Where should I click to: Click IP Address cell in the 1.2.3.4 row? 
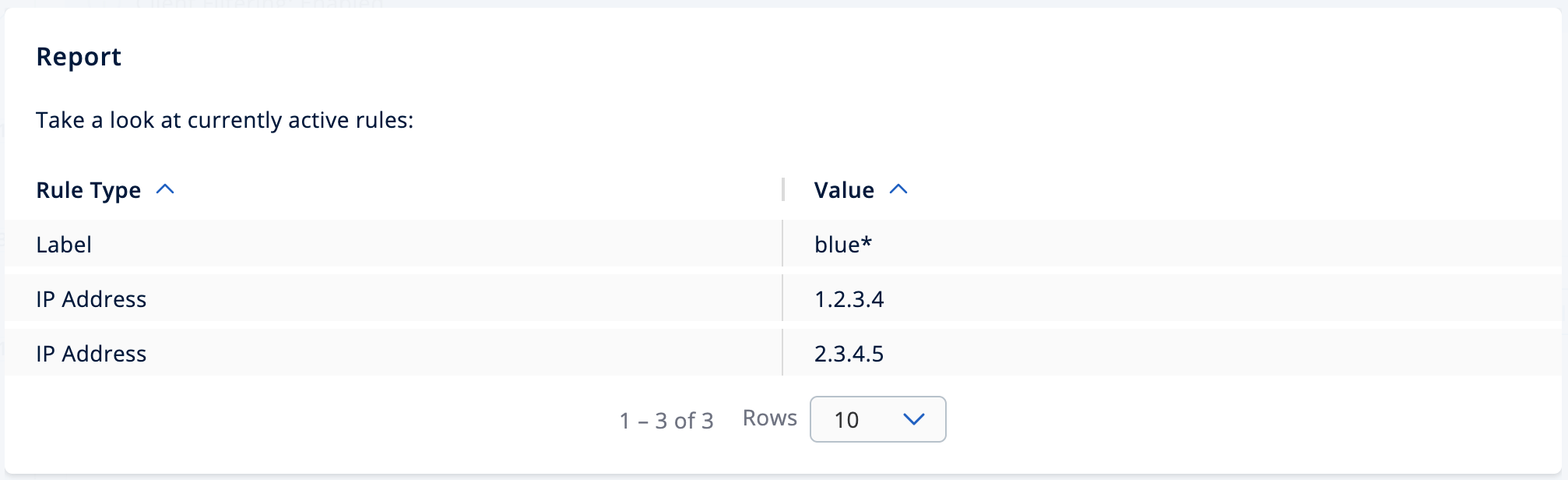click(x=91, y=299)
